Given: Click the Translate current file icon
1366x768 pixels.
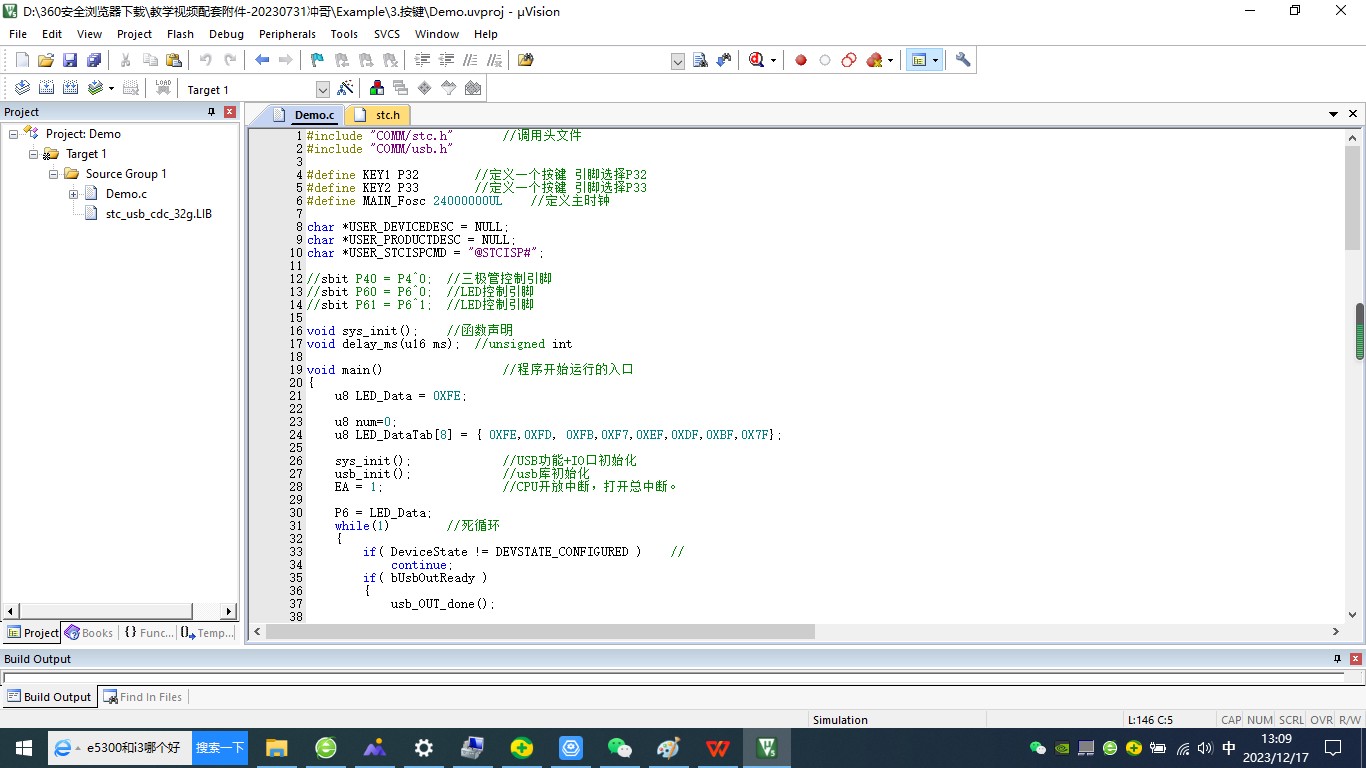Looking at the screenshot, I should coord(22,88).
